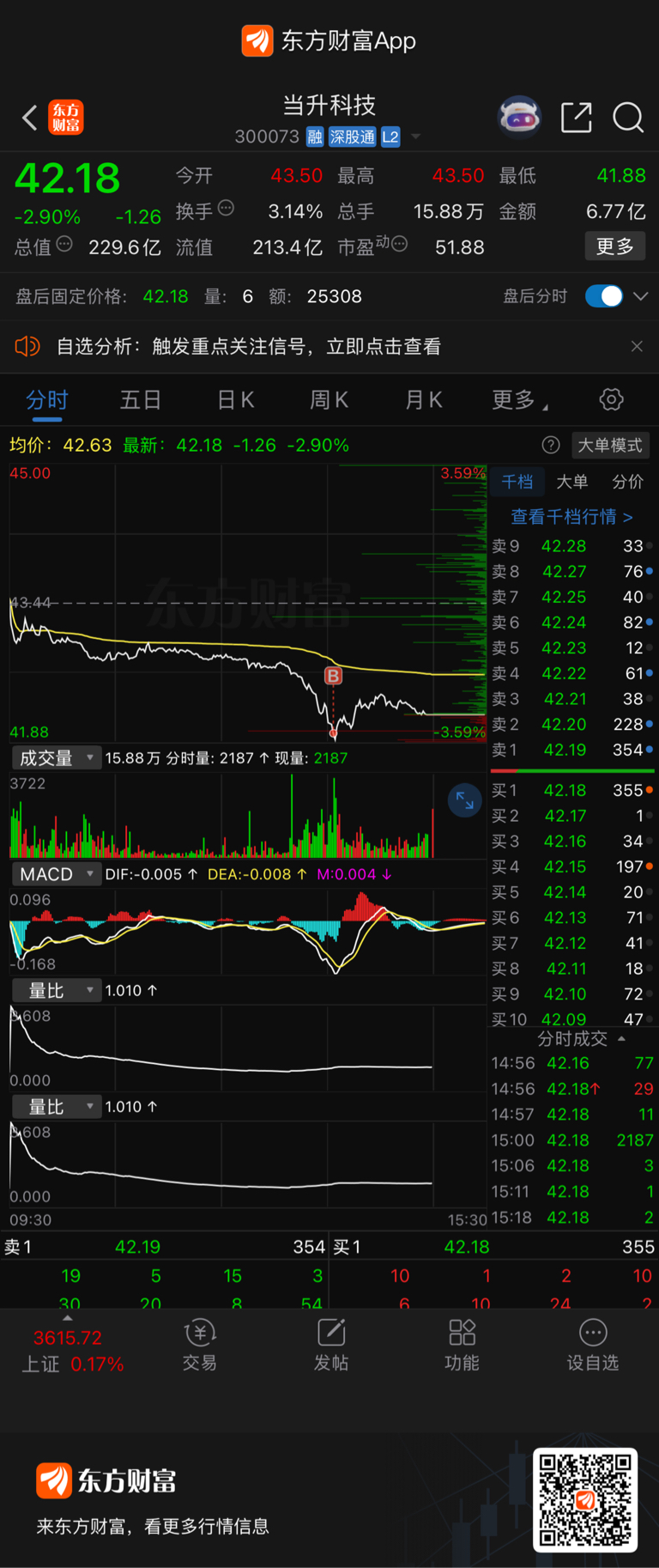Open 交易 trading
659x1568 pixels.
coord(199,1345)
